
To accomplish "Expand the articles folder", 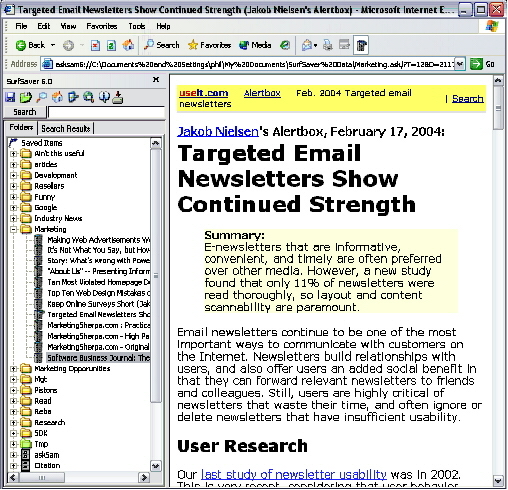I will coord(13,165).
